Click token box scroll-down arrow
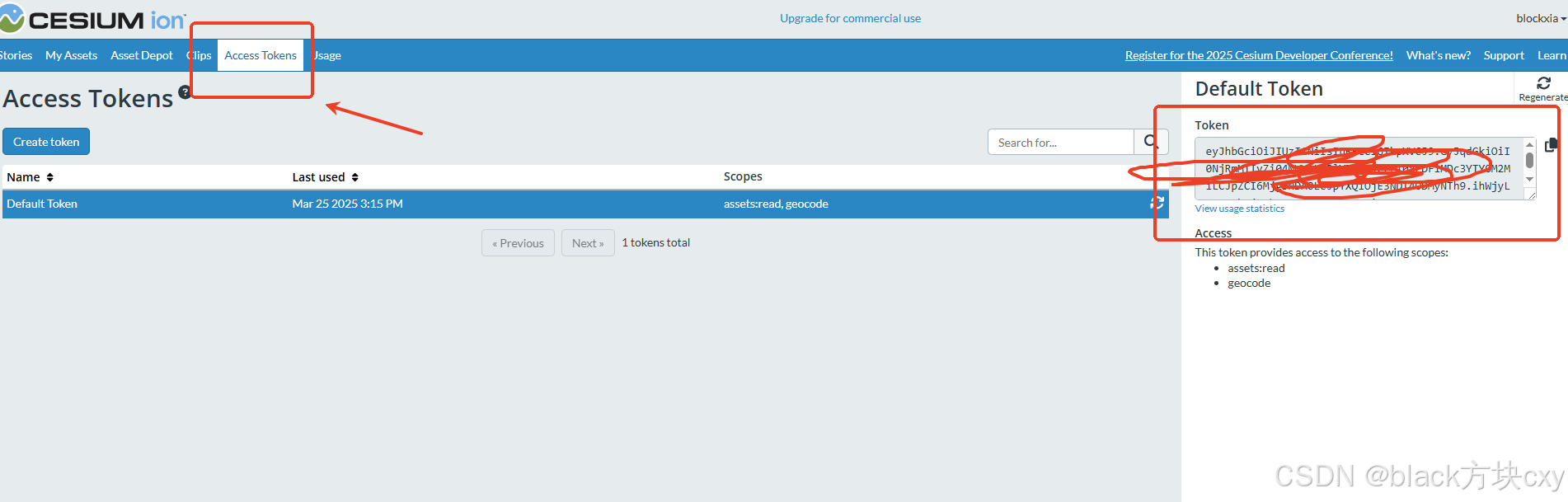This screenshot has width=1568, height=502. [1529, 180]
